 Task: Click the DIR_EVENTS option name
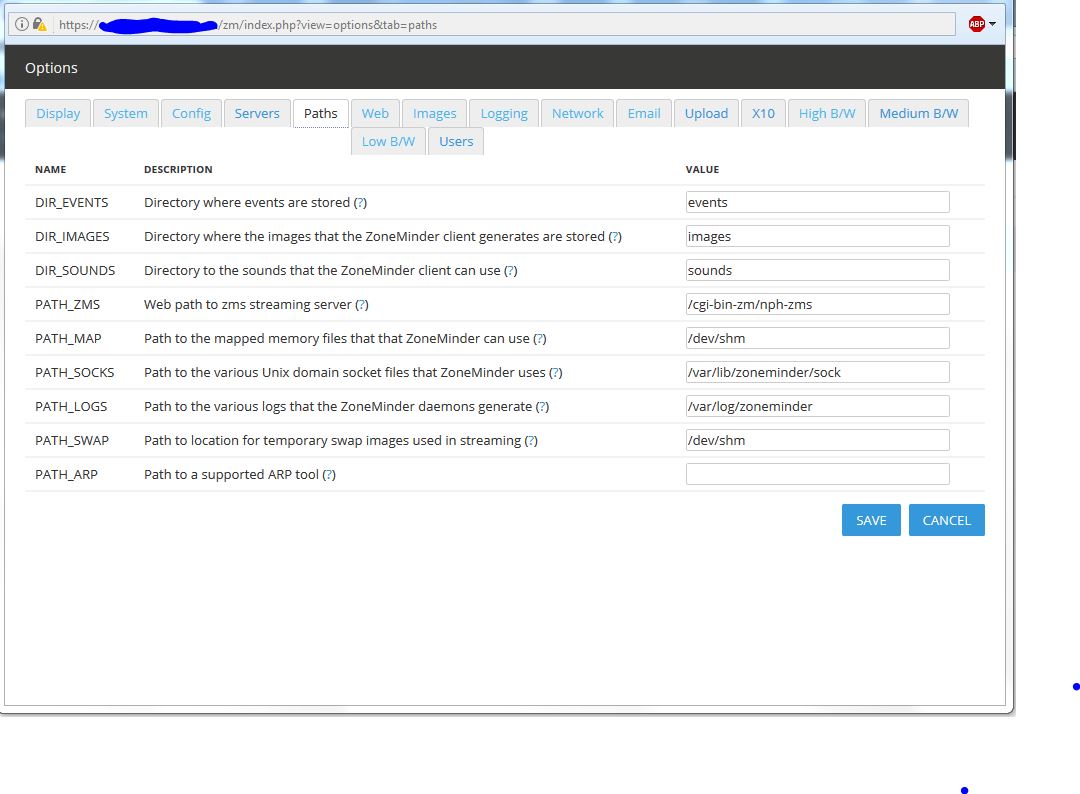(72, 202)
